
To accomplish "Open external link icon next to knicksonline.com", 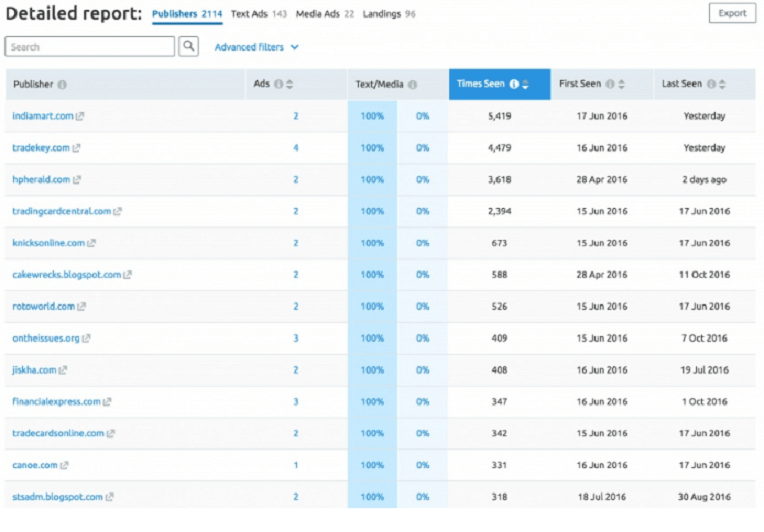I will 91,243.
